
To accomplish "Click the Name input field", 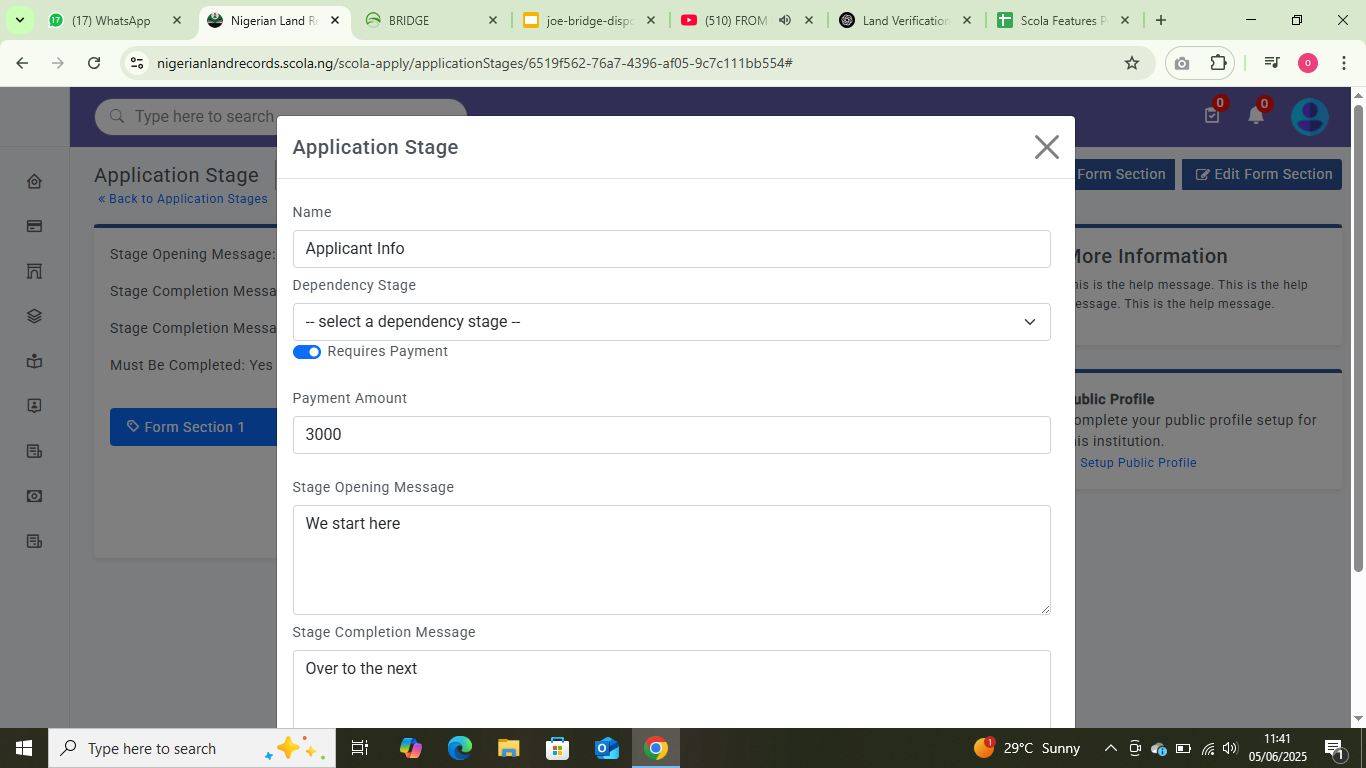I will pos(671,249).
